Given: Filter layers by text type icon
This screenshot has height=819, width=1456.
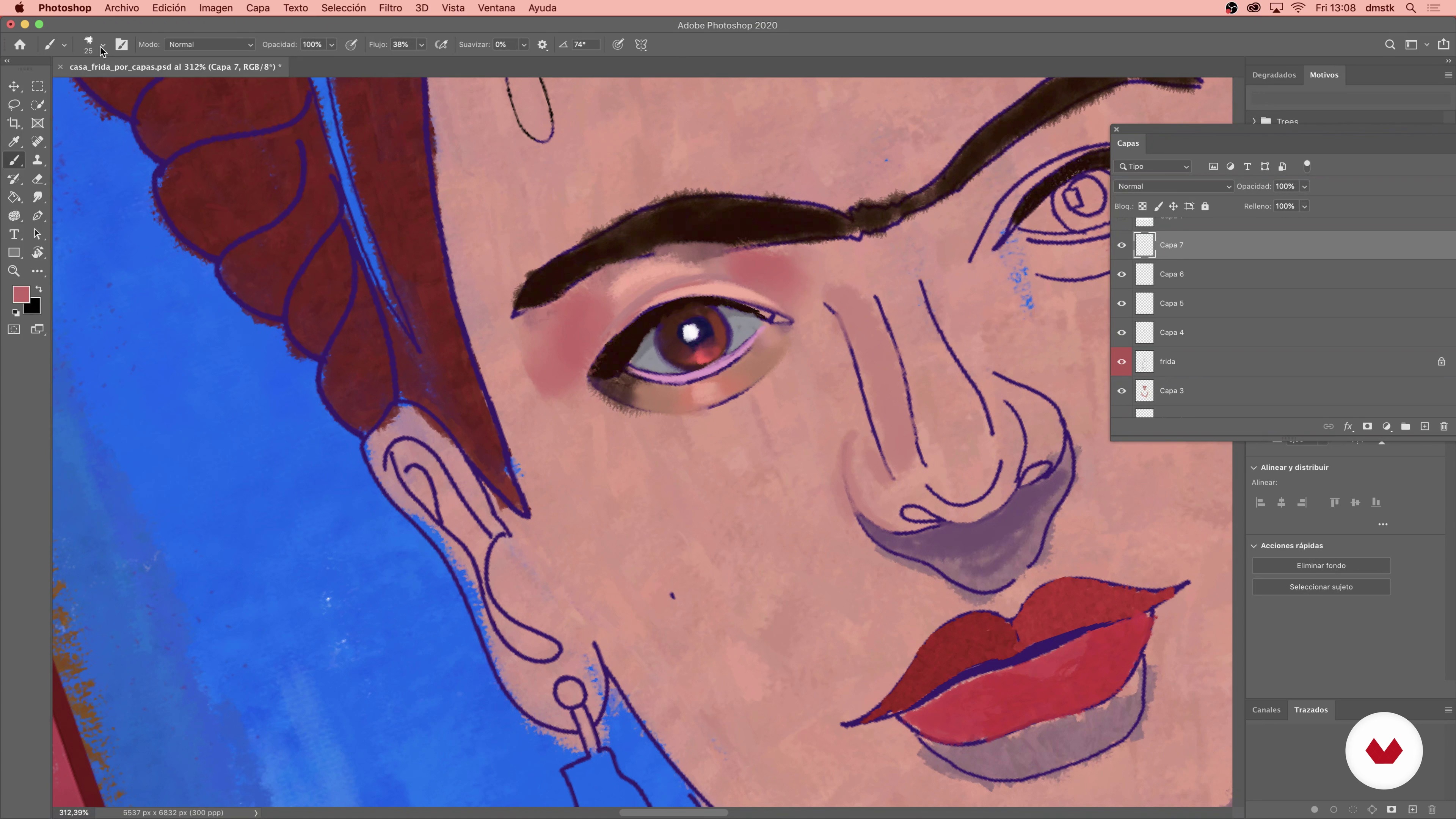Looking at the screenshot, I should coord(1247,167).
